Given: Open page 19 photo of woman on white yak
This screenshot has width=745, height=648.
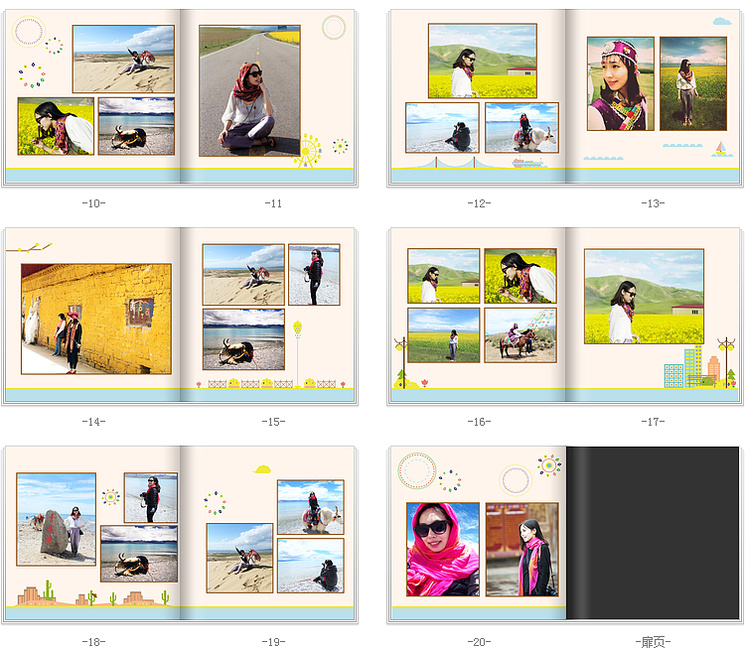Looking at the screenshot, I should coord(310,507).
